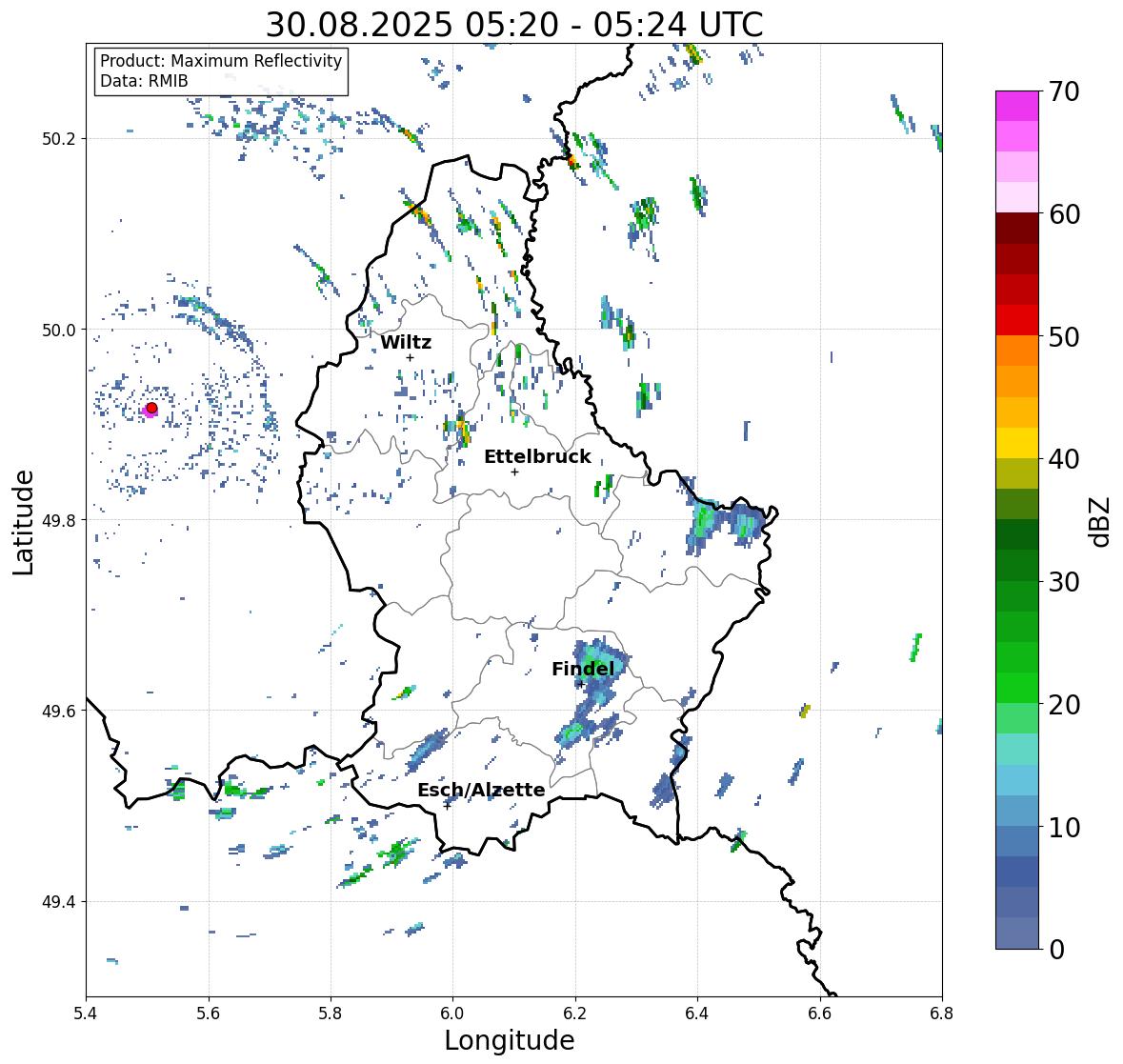Screen dimensions: 1123x1064
Task: Click the Esch/Alzette city label
Action: pyautogui.click(x=481, y=790)
